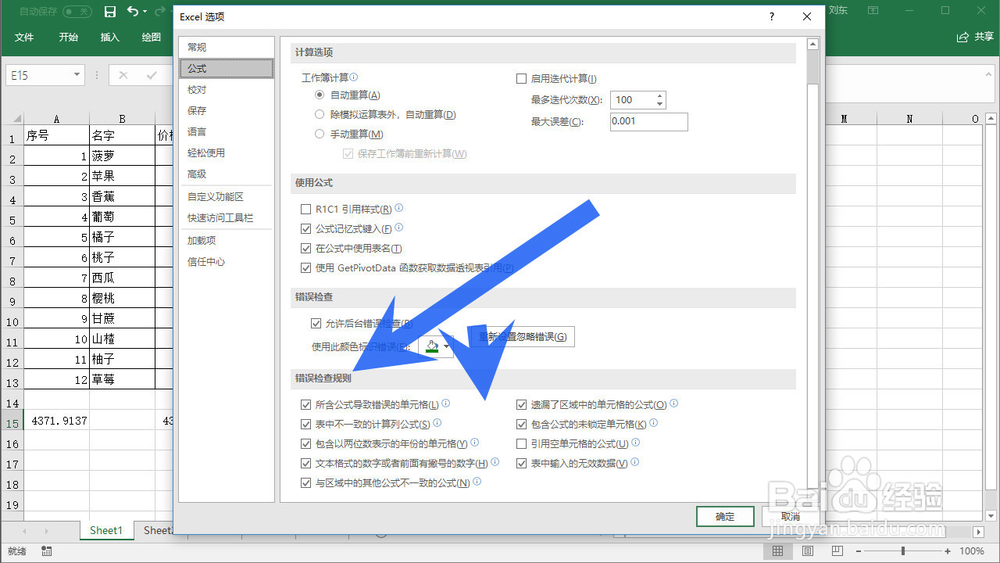Click the Save icon in the Excel title bar

(x=110, y=11)
